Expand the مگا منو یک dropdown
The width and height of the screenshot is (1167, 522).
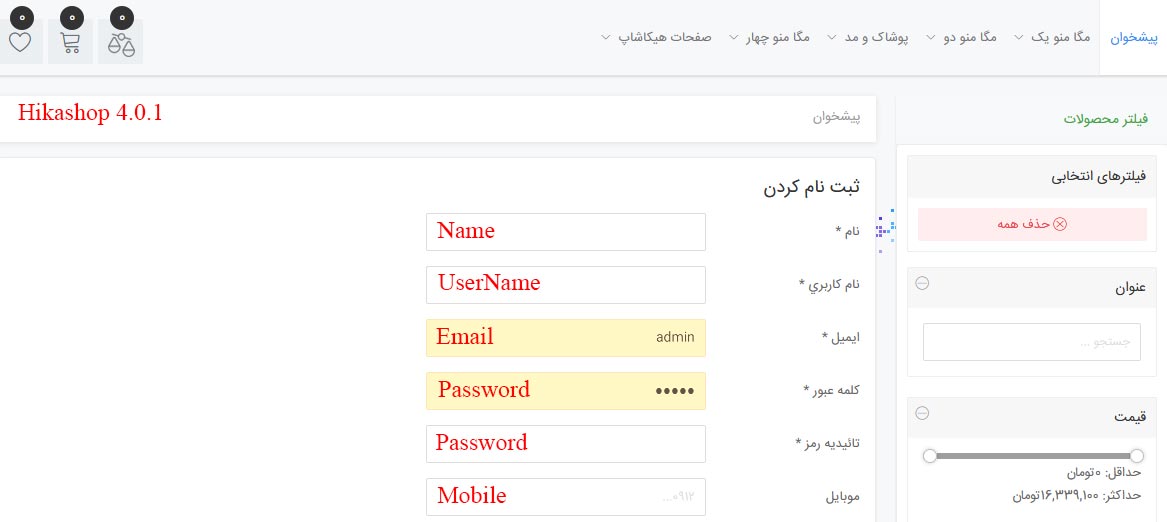pyautogui.click(x=1054, y=37)
